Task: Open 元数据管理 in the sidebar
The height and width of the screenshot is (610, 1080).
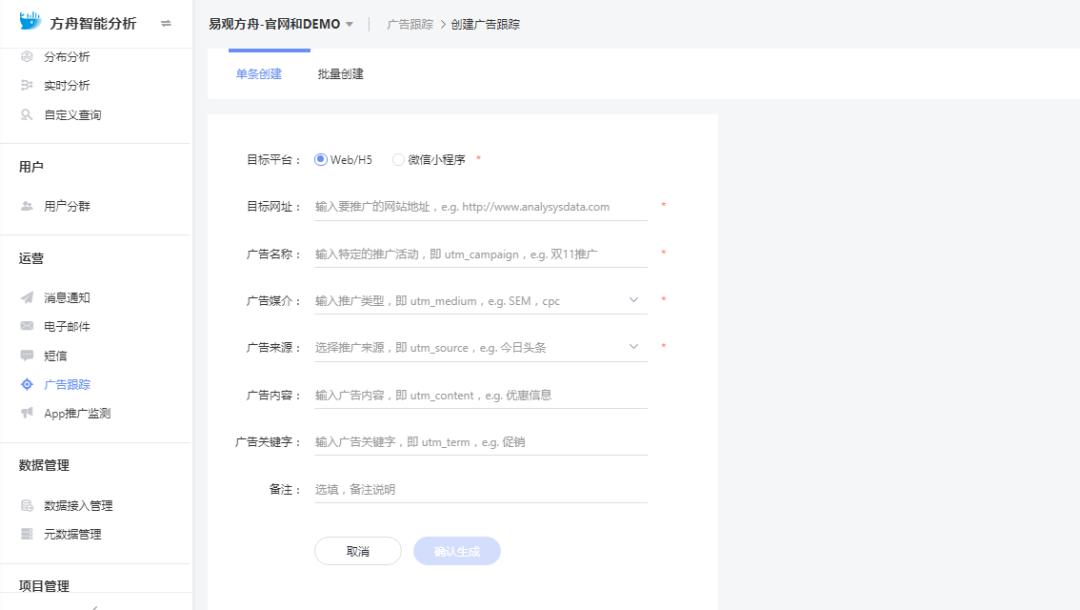Action: pos(72,534)
